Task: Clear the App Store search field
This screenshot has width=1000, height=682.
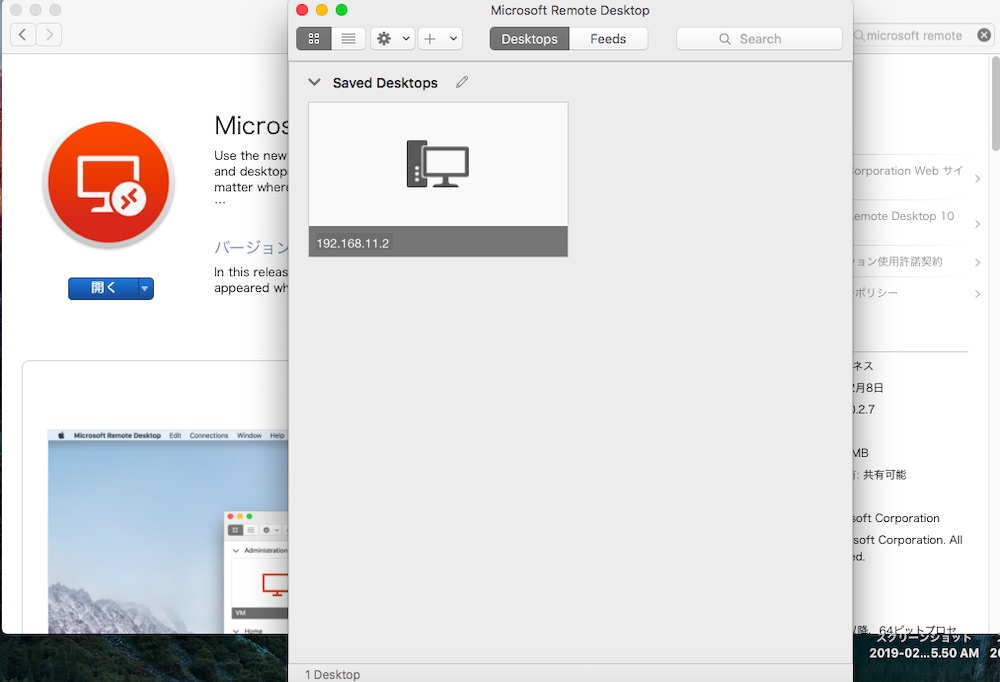Action: pyautogui.click(x=984, y=35)
